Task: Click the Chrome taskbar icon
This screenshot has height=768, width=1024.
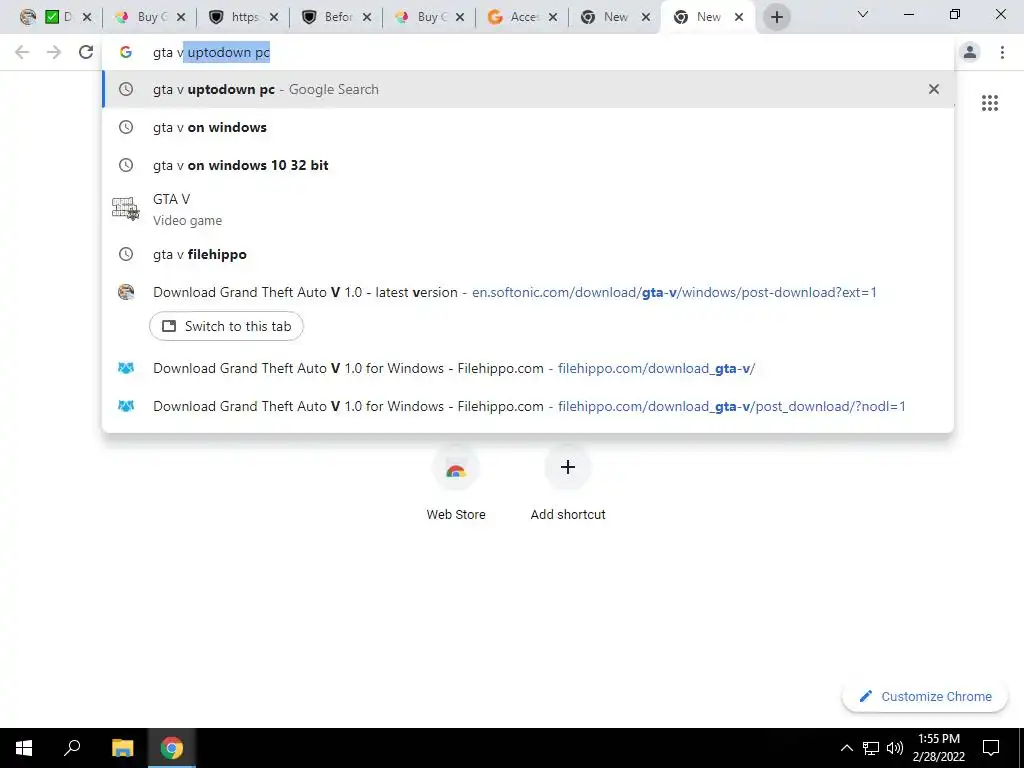Action: (172, 748)
